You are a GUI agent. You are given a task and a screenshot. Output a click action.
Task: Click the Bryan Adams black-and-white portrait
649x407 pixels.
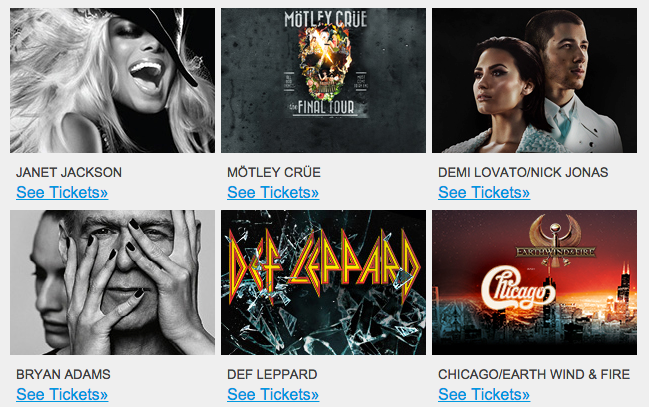point(112,282)
